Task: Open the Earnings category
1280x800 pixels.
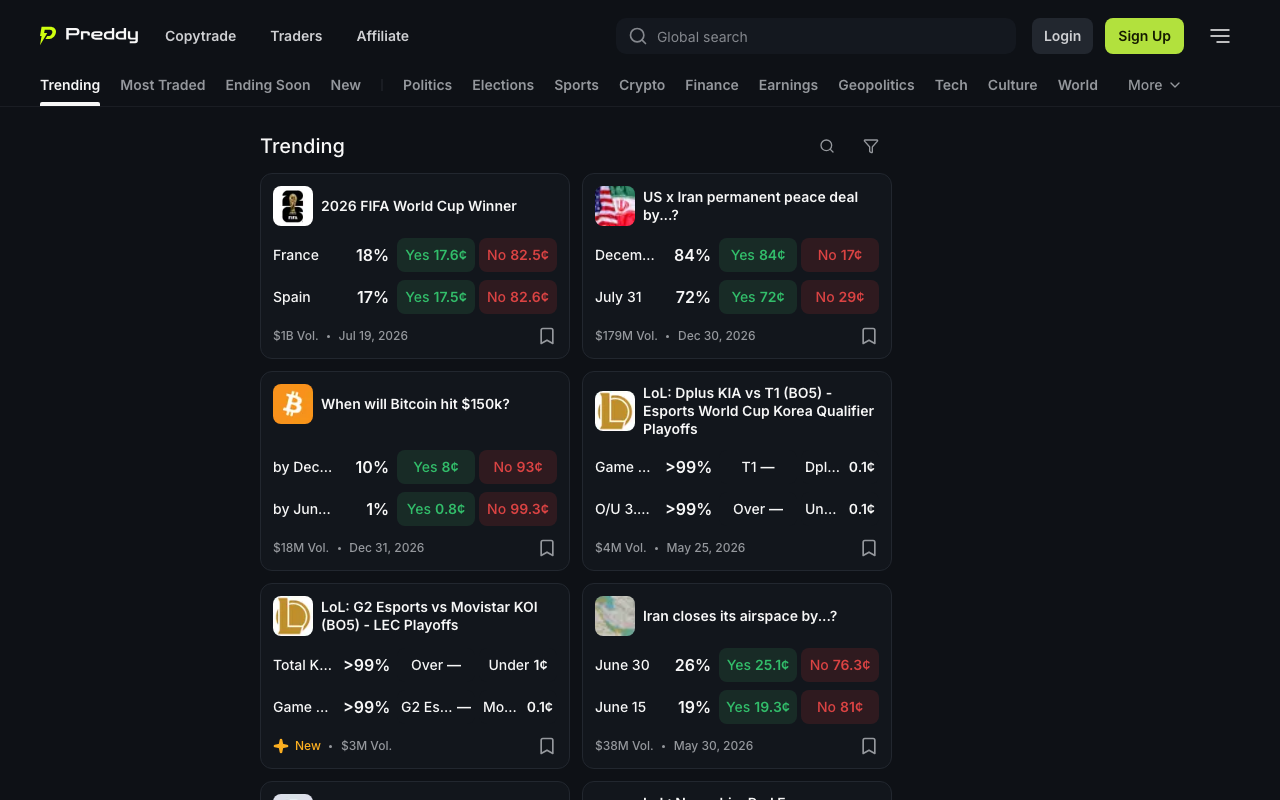Action: point(788,85)
